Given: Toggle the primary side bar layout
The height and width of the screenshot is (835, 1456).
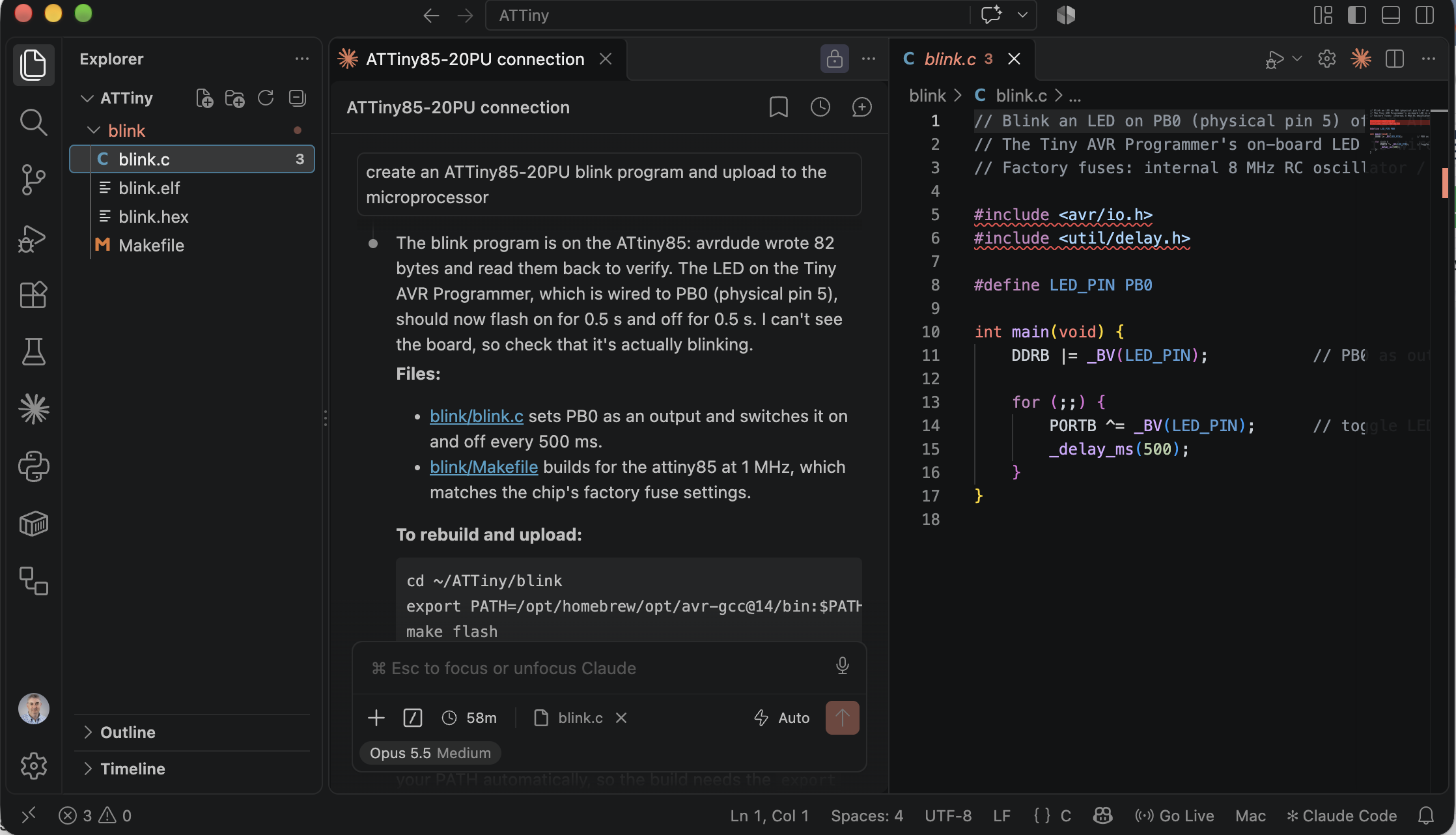Looking at the screenshot, I should (1357, 15).
